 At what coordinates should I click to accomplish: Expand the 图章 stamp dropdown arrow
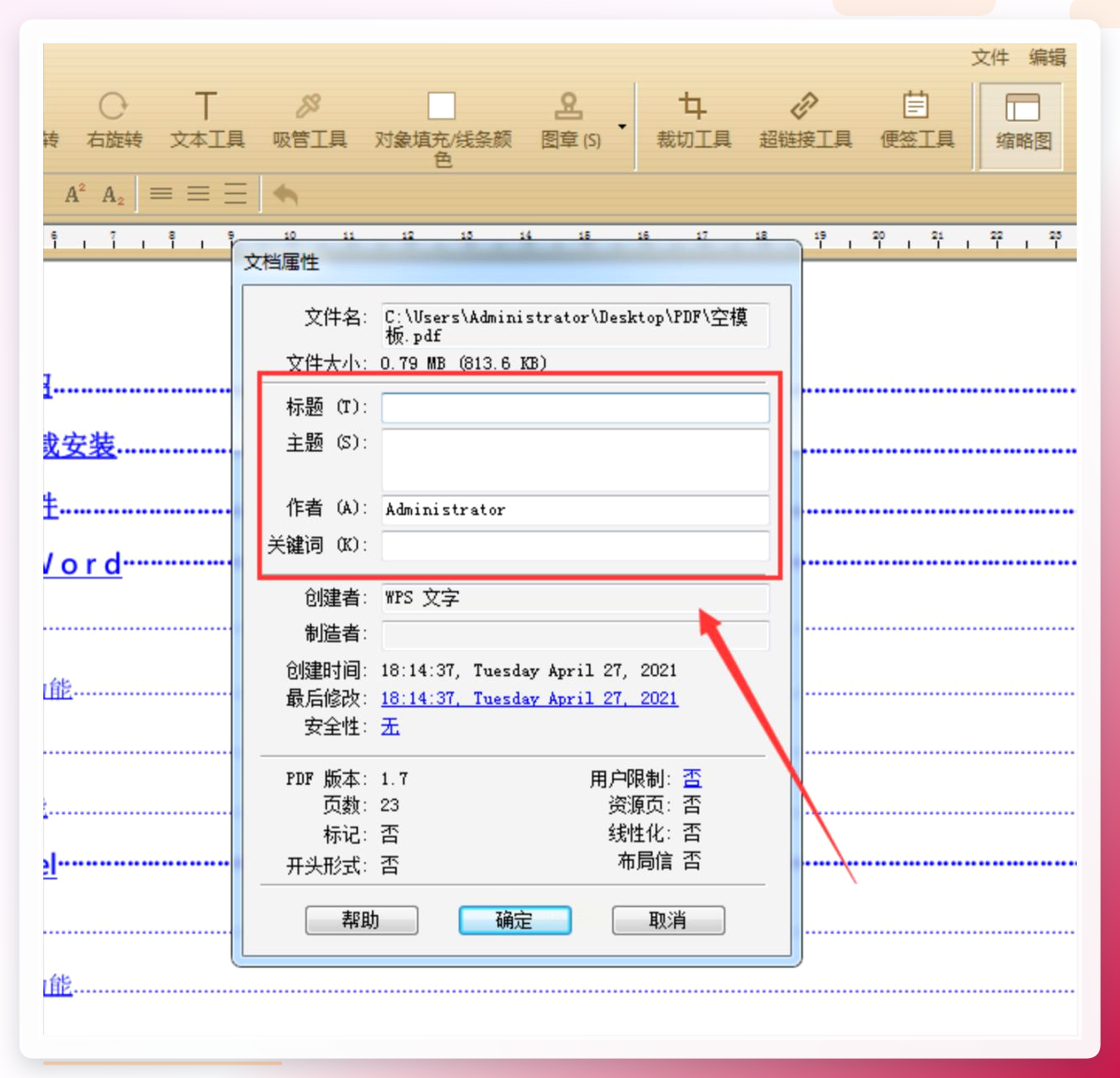[622, 127]
